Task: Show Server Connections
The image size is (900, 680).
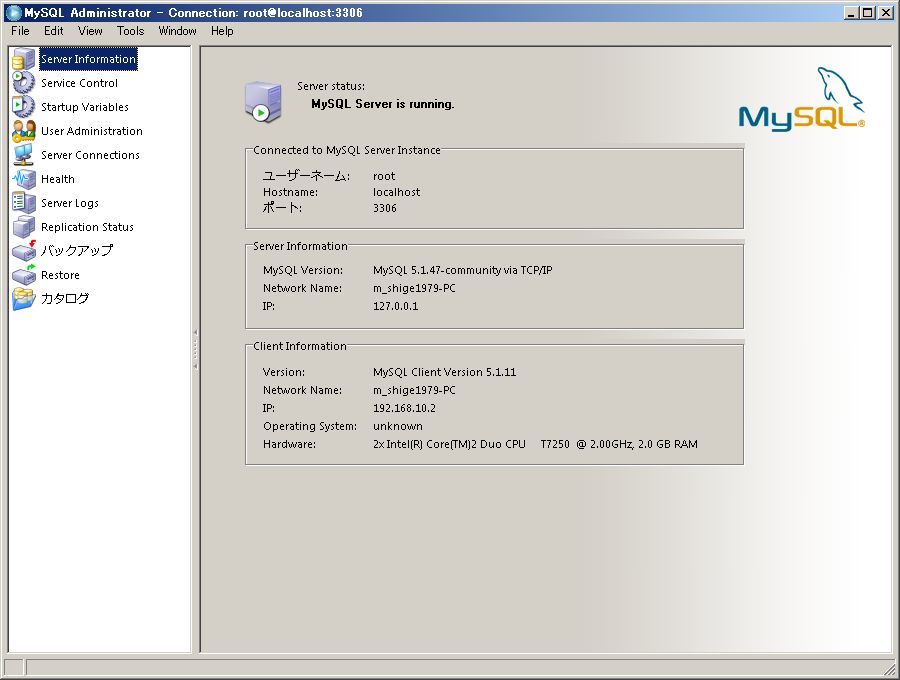Action: click(90, 155)
